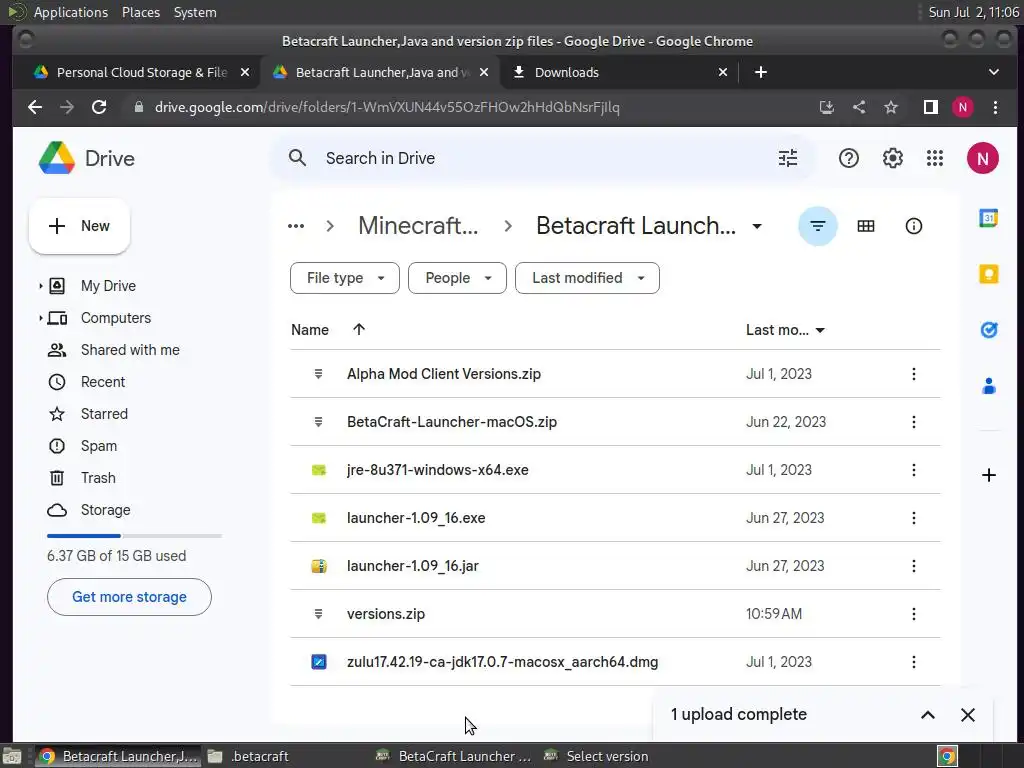Screen dimensions: 1024x768
Task: Open the Support help icon
Action: coord(848,158)
